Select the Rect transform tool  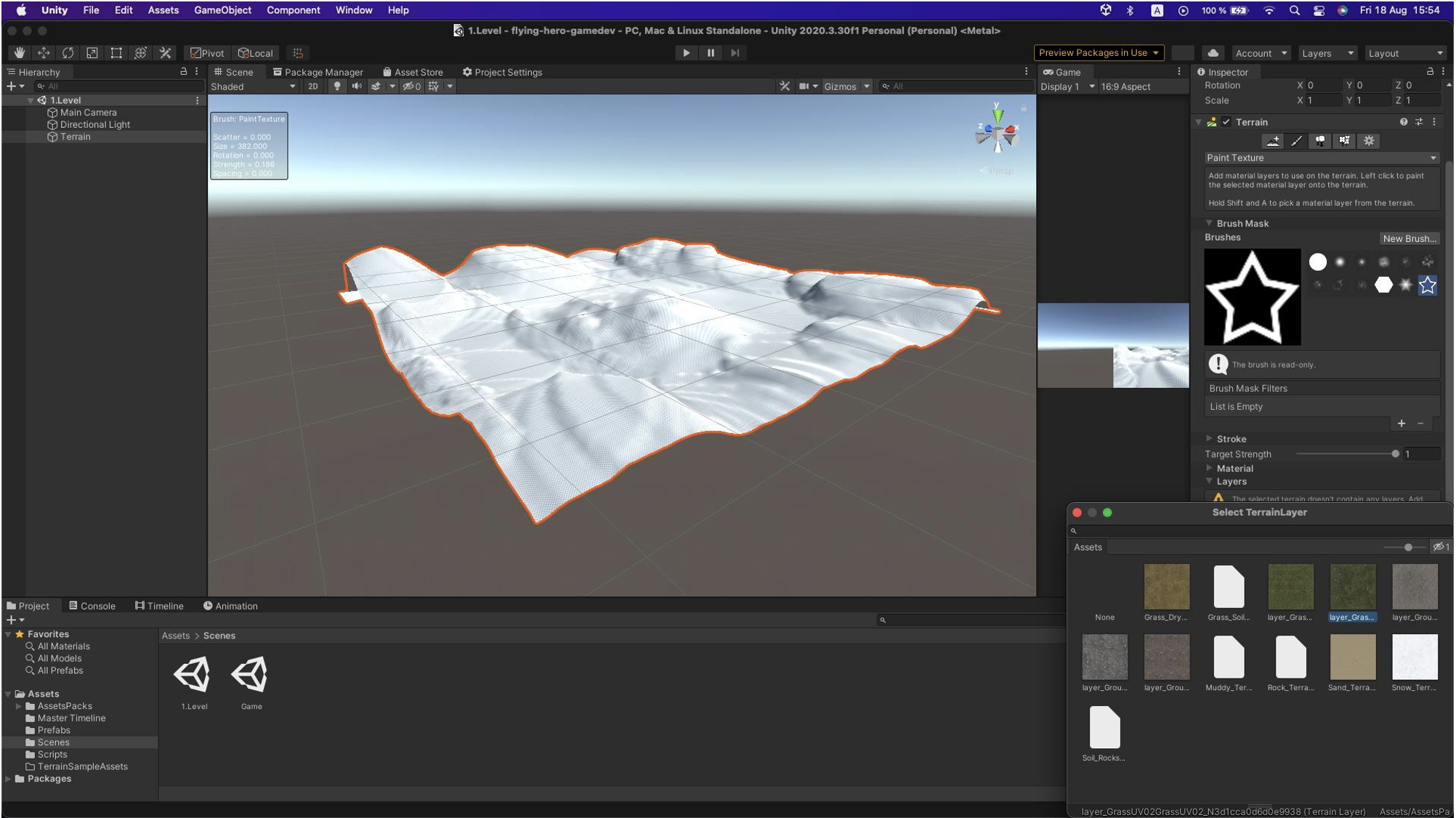click(116, 53)
